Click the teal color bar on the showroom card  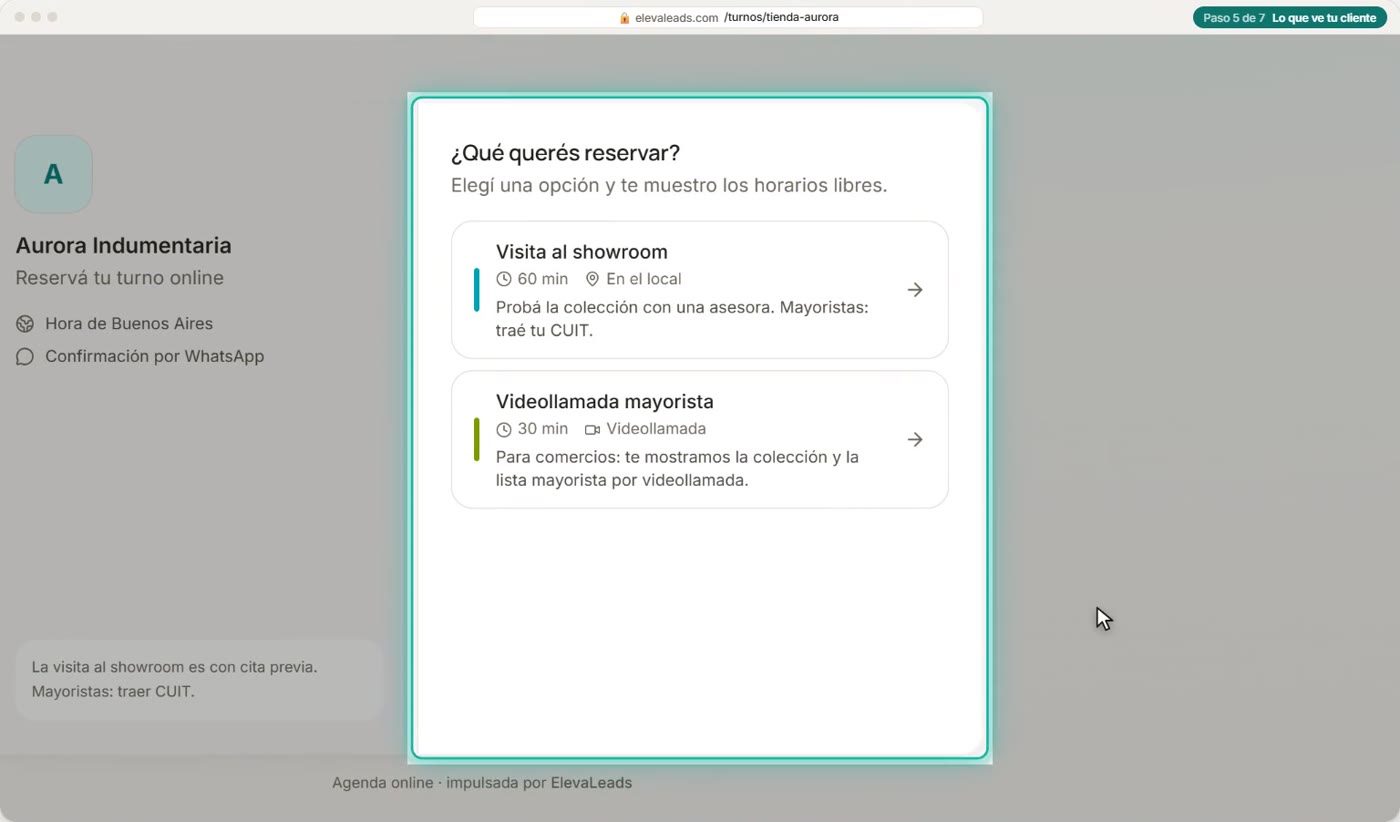point(477,290)
